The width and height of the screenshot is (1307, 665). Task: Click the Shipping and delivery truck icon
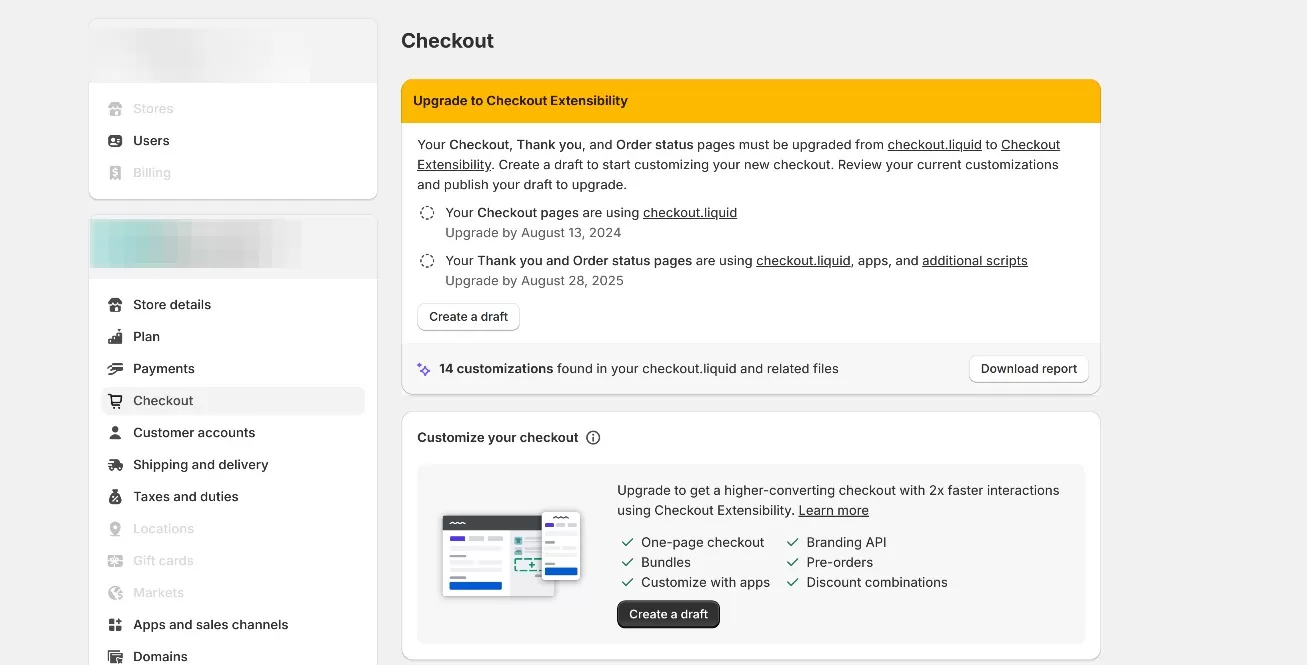tap(115, 465)
